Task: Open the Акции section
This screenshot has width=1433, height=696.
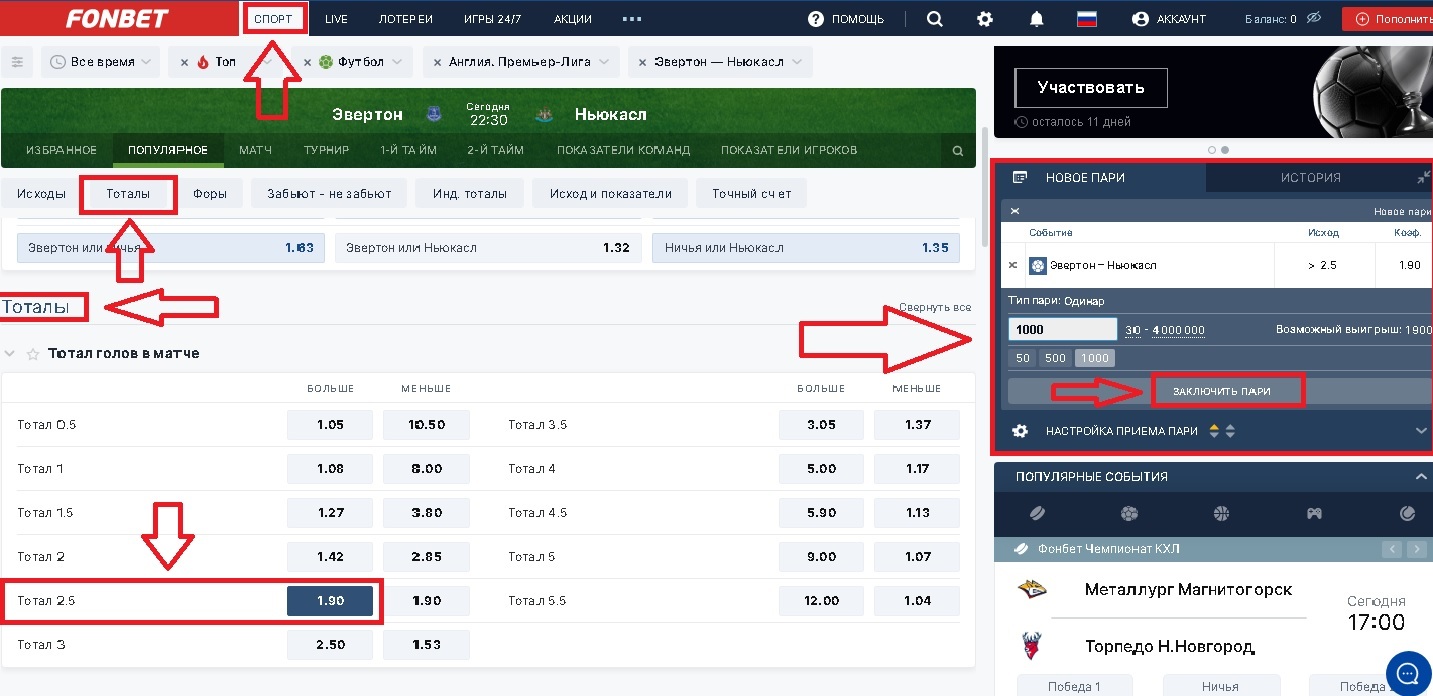Action: coord(573,19)
